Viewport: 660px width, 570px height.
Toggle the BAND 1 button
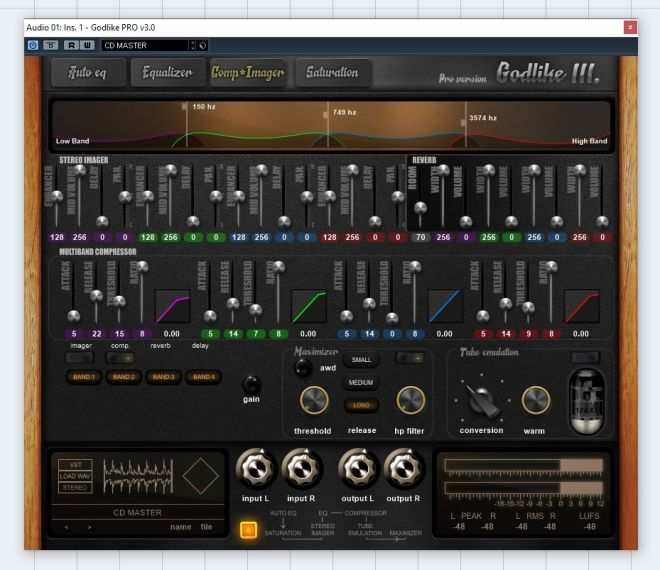tap(83, 377)
